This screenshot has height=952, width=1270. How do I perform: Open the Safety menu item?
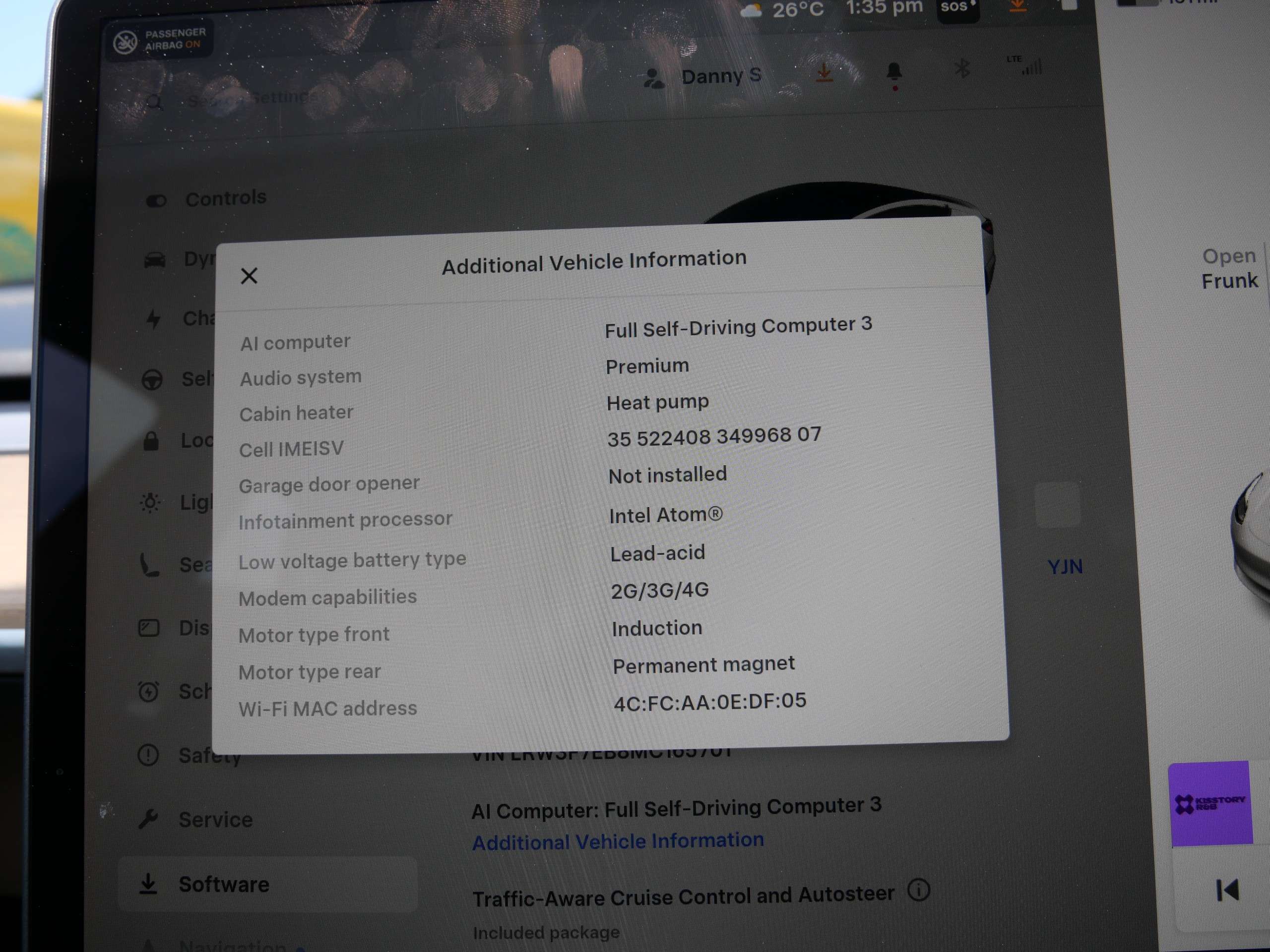(x=190, y=755)
